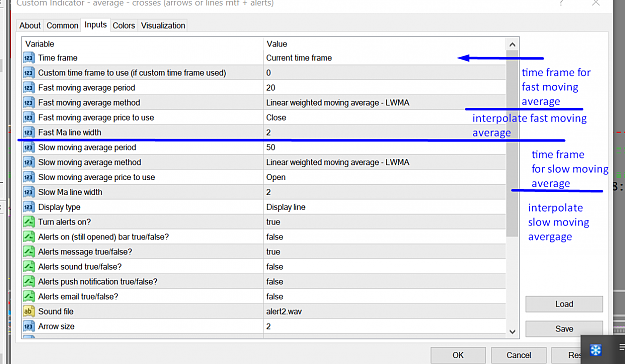Screen dimensions: 625x364
Task: Click the green icon beside Alerts push notification
Action: [x=29, y=281]
